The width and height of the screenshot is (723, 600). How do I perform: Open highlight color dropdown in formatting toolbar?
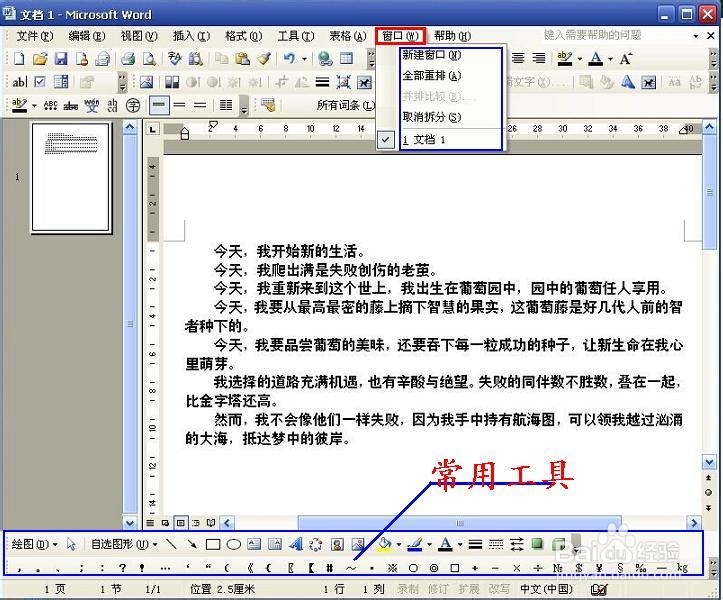[x=580, y=59]
